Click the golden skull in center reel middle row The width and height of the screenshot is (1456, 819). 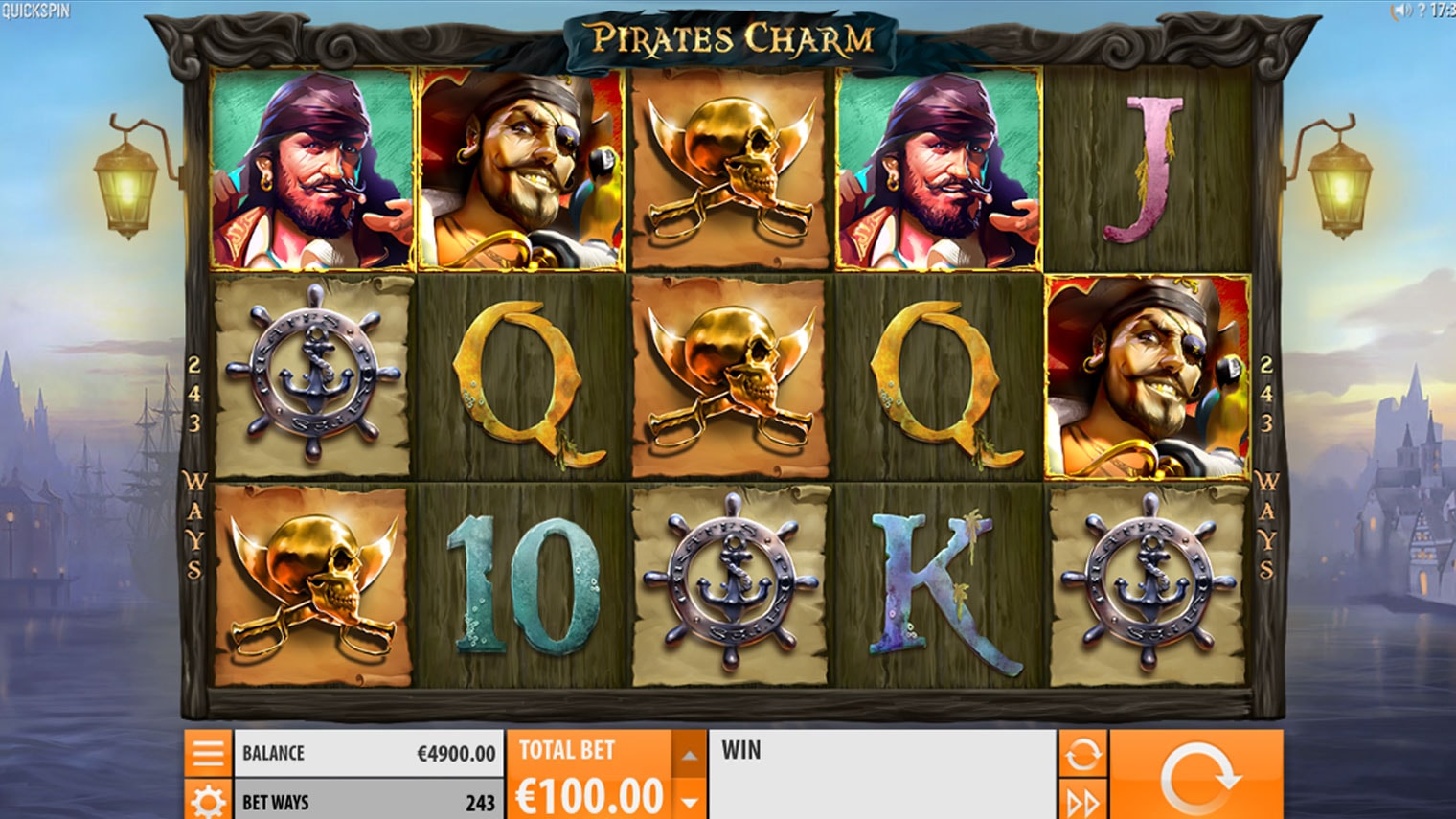click(731, 377)
